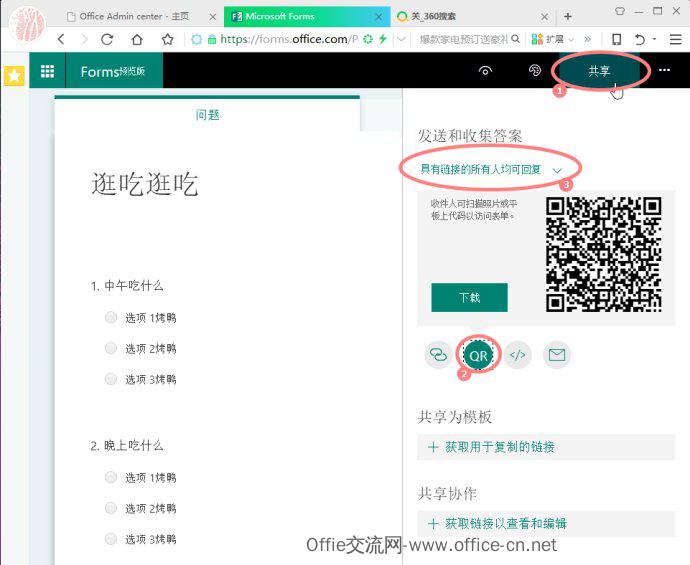Screen dimensions: 690x565
Task: Click the form title 逛吃逛吃
Action: (145, 184)
